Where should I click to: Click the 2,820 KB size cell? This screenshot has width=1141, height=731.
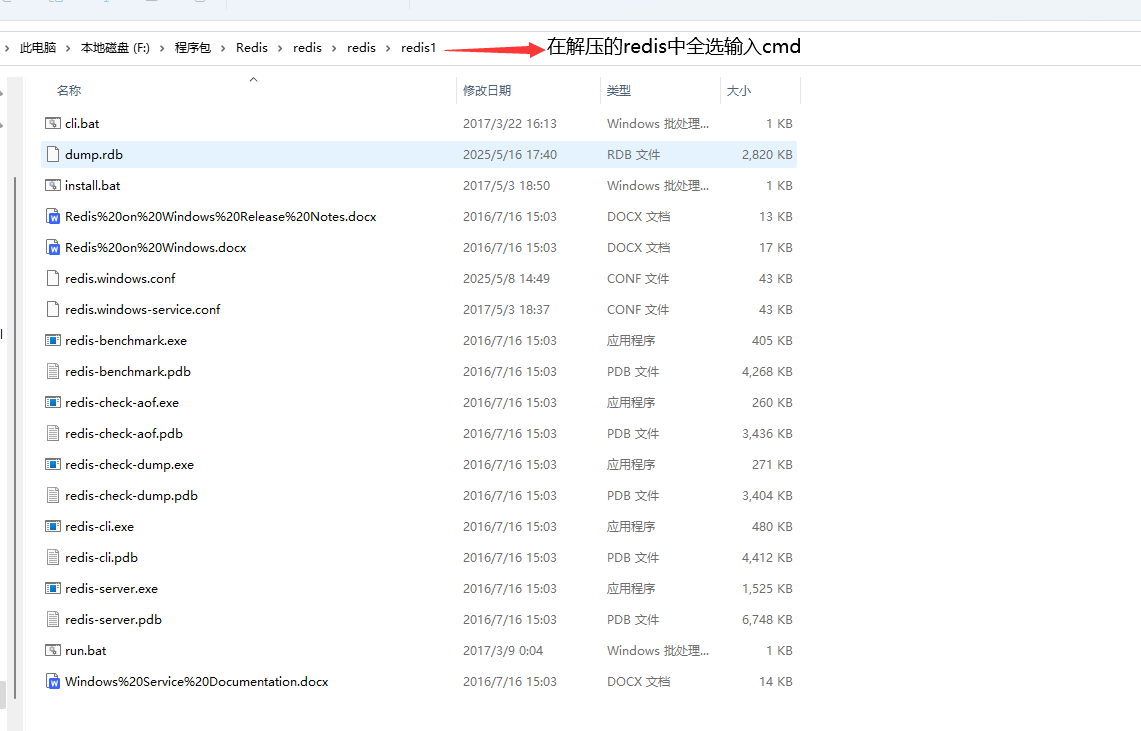click(767, 154)
